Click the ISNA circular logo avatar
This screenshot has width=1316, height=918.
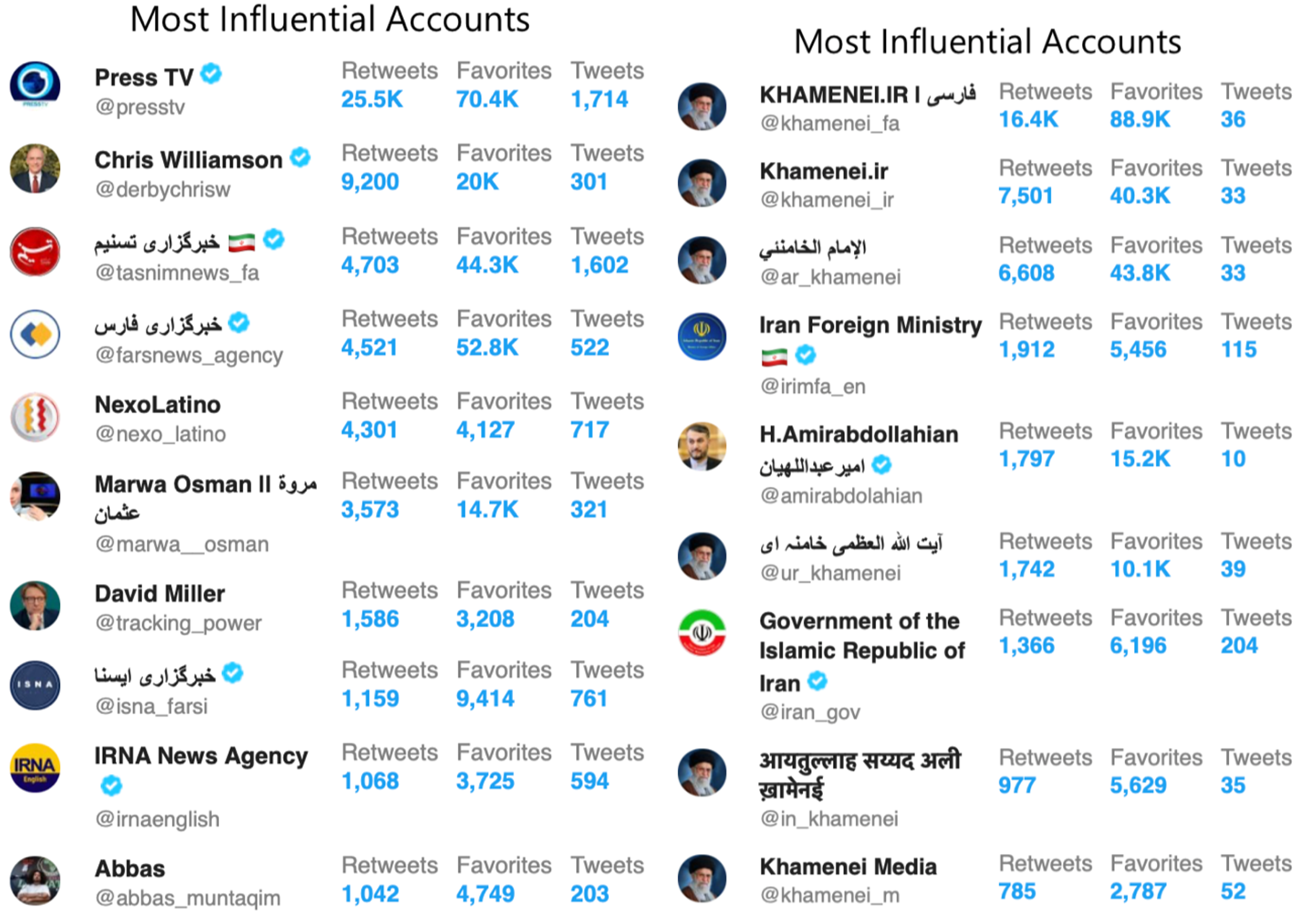tap(35, 685)
